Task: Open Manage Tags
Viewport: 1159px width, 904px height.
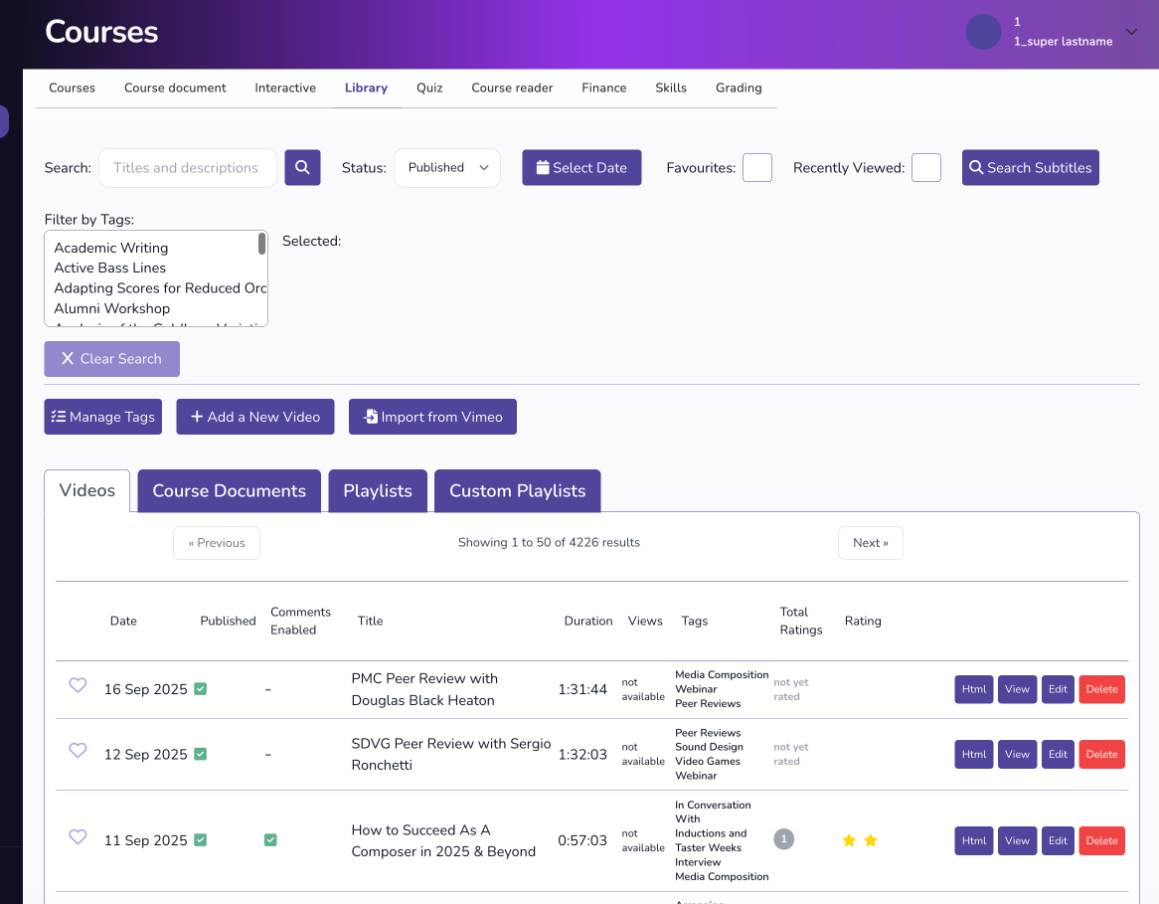Action: pos(103,417)
